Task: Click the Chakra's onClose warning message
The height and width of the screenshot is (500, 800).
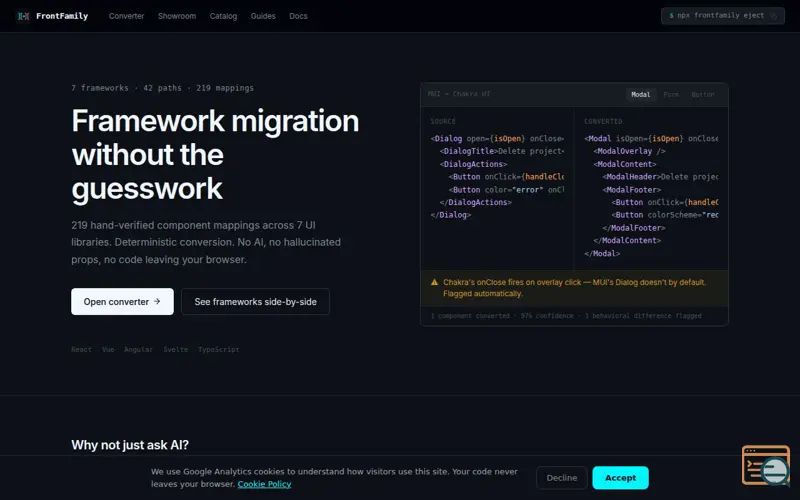Action: (x=574, y=288)
